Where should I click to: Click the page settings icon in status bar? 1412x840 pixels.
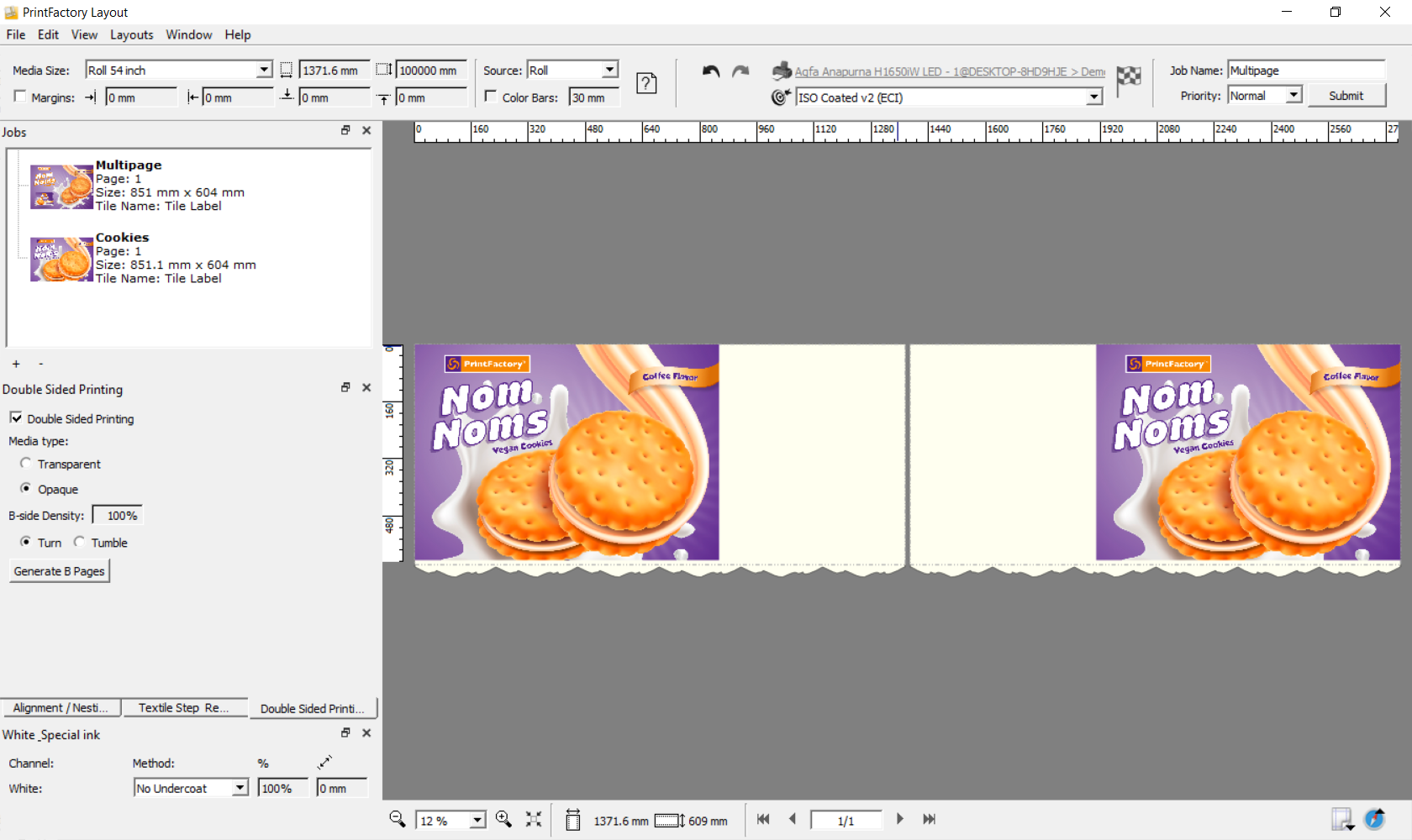(x=1342, y=819)
